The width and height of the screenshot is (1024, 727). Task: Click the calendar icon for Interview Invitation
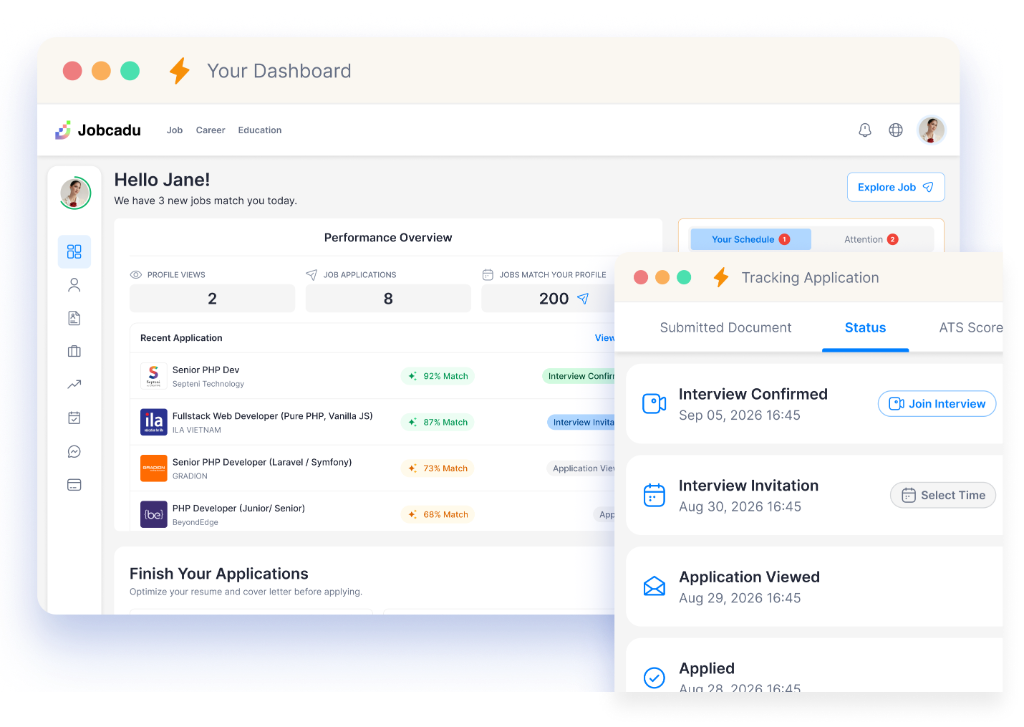click(x=654, y=495)
